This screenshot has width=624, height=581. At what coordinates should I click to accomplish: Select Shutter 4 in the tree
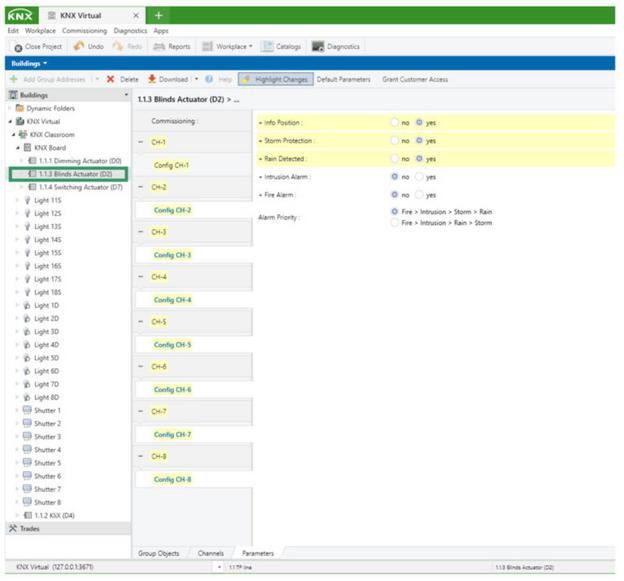coord(47,450)
